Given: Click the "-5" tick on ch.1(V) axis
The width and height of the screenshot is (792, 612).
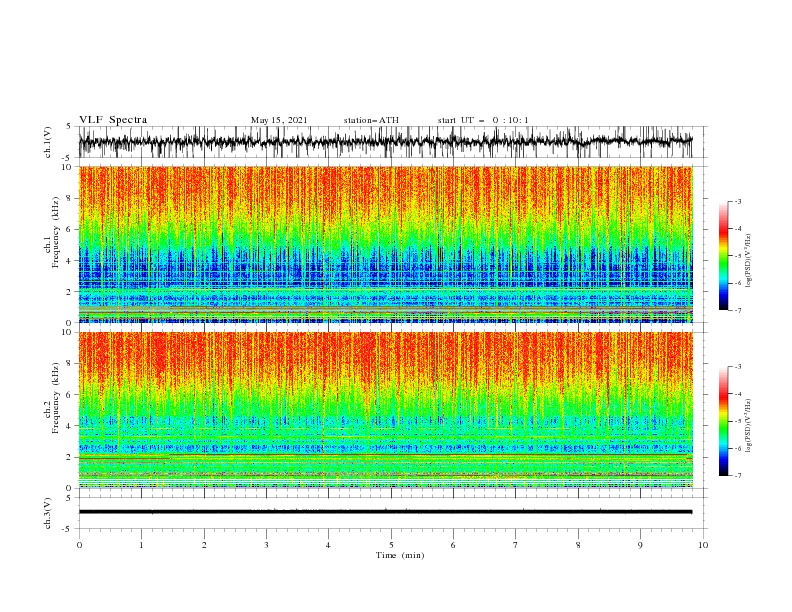Looking at the screenshot, I should pos(67,158).
